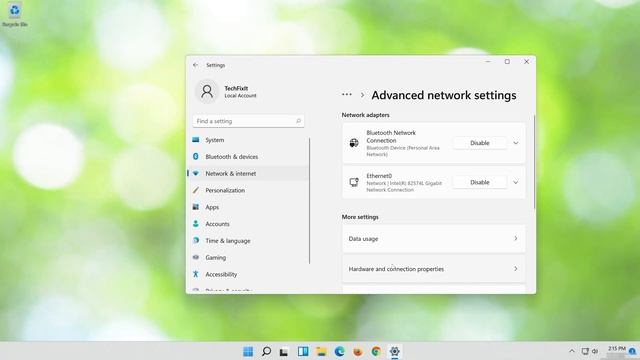Screen dimensions: 640x360
Task: Select the Personalization brush icon
Action: [196, 190]
